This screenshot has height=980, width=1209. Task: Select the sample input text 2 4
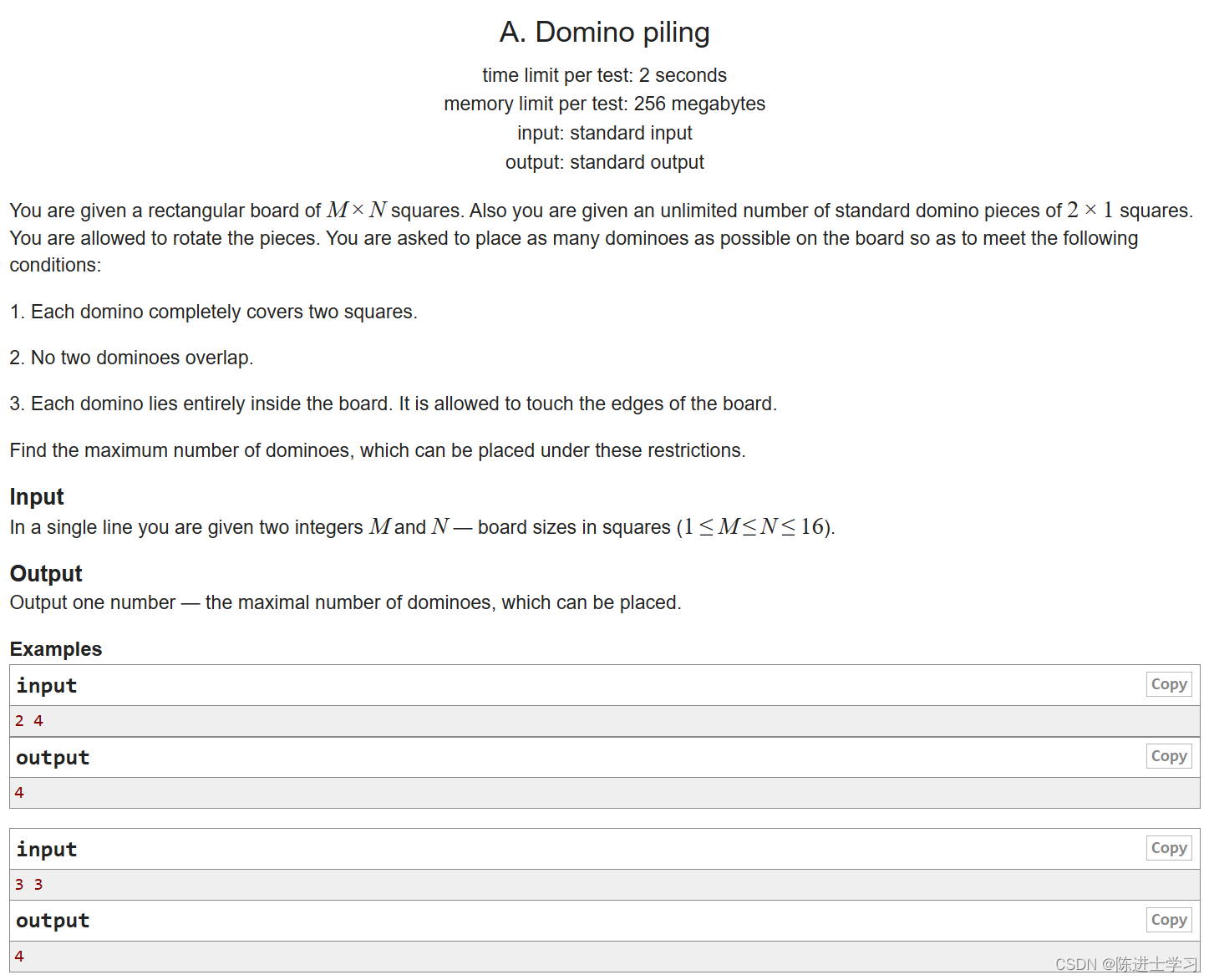[28, 720]
